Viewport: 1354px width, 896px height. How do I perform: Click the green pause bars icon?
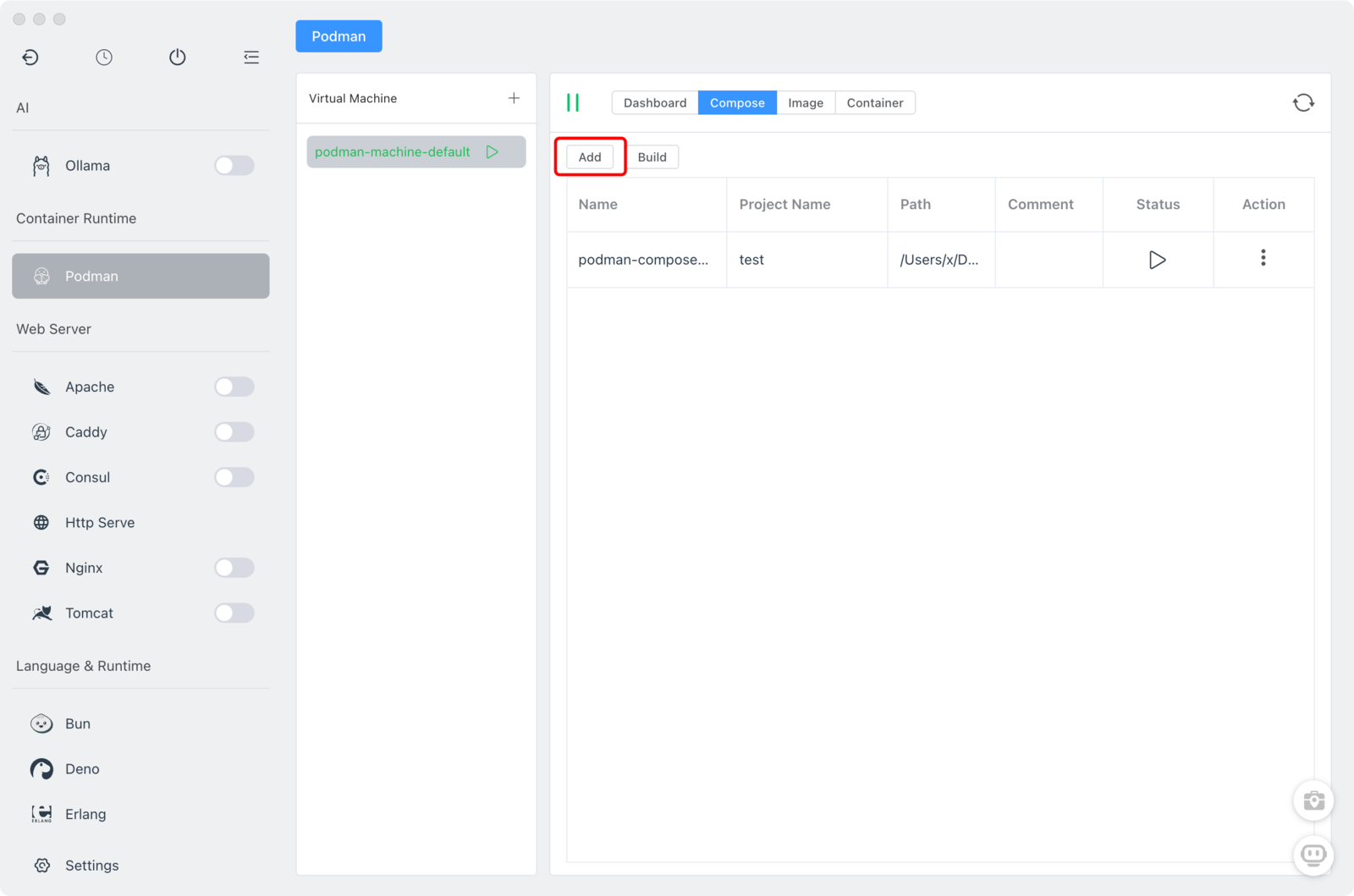(573, 103)
